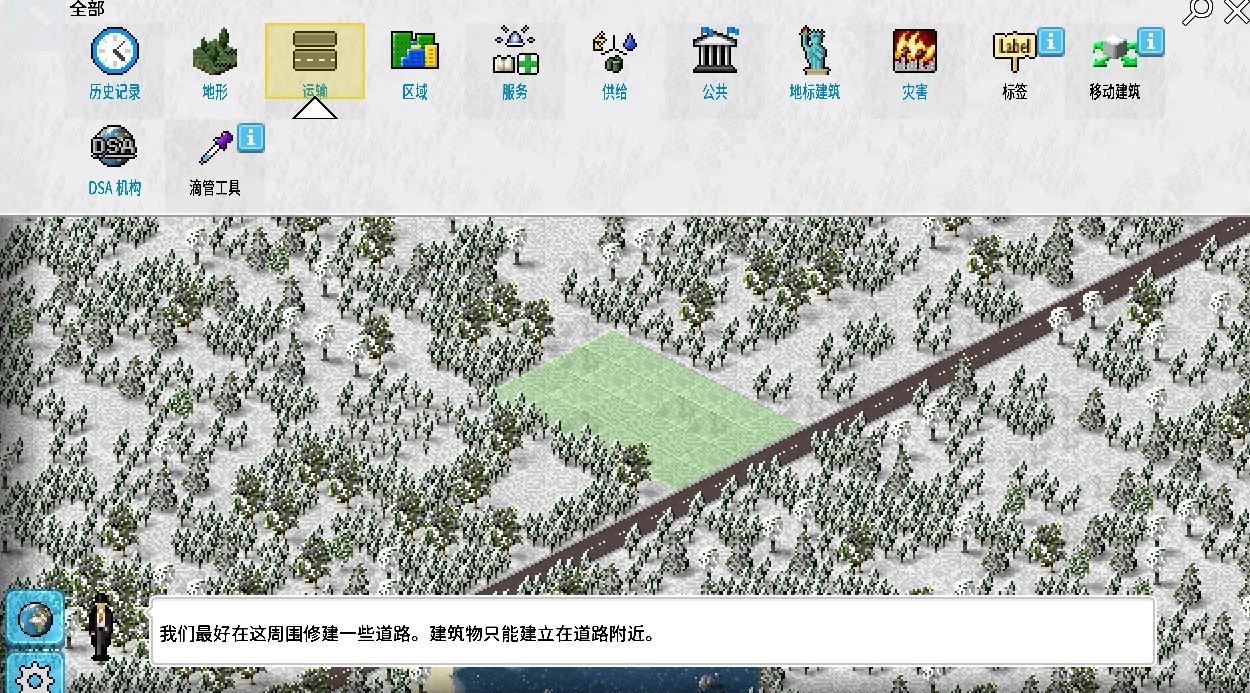Open the 历史记录 (History) clock icon
The image size is (1250, 693).
[x=114, y=53]
